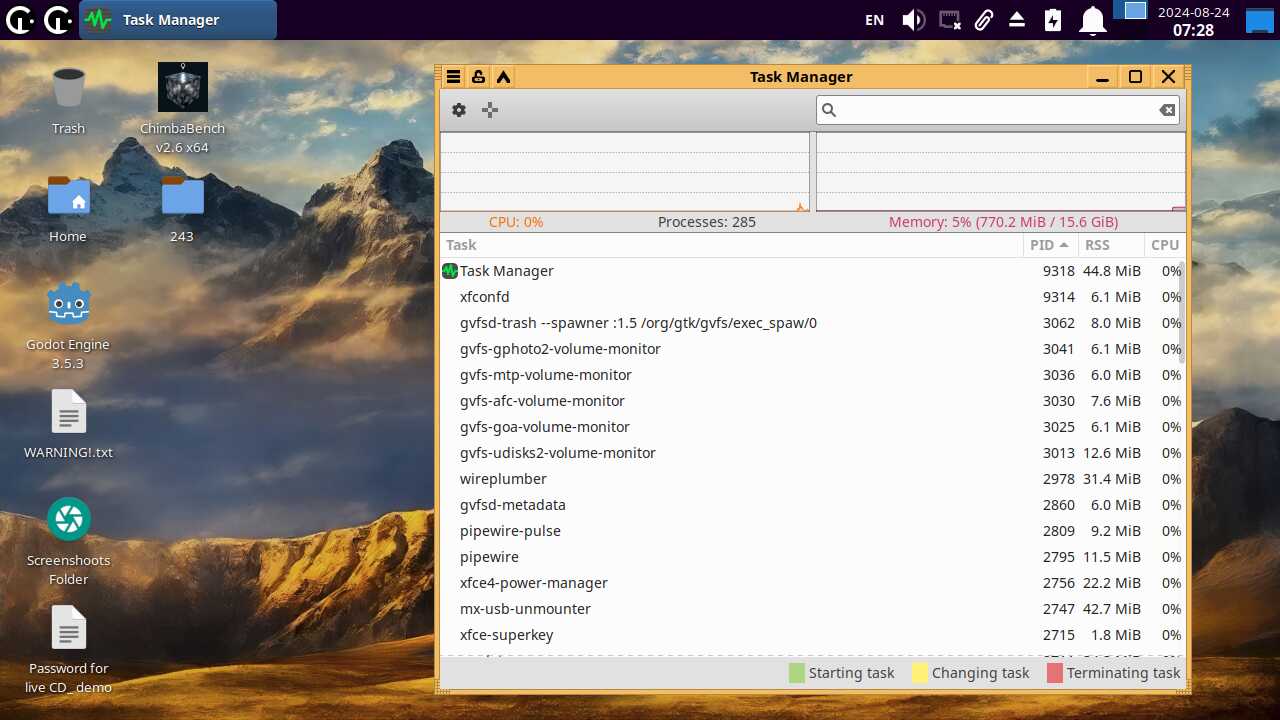Click the Processes: 285 count label
The width and height of the screenshot is (1280, 720).
coord(707,222)
